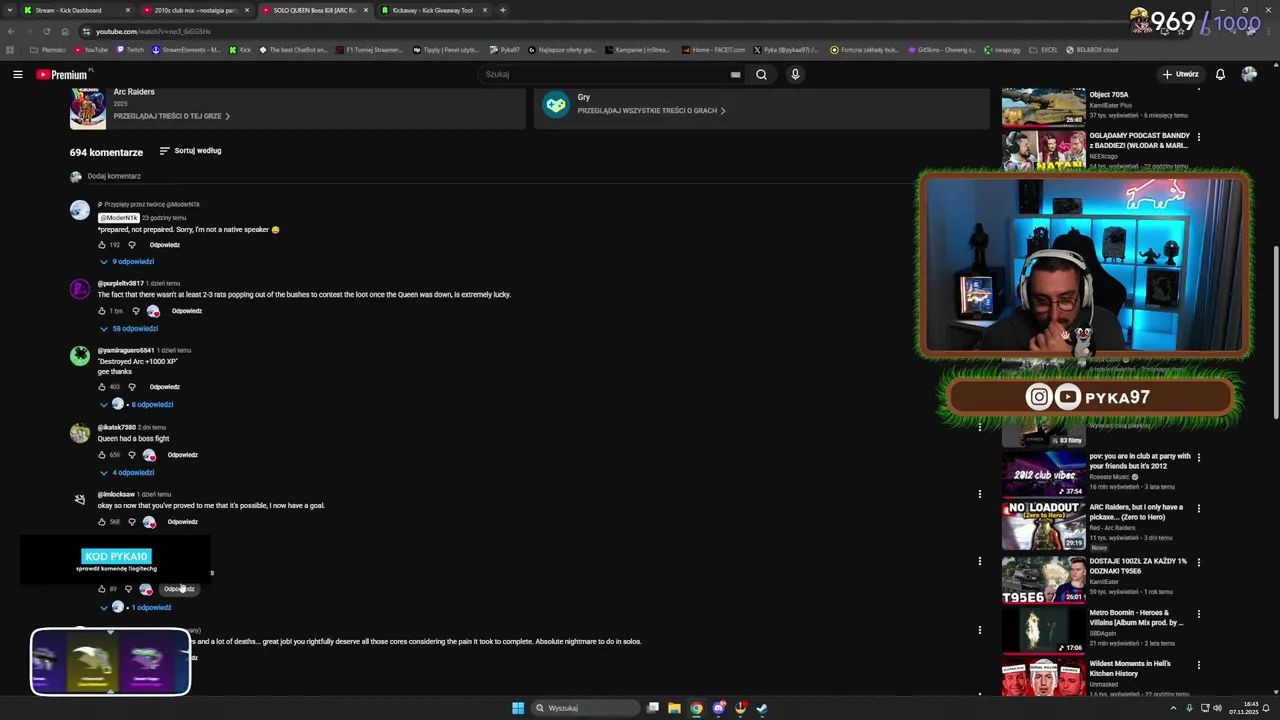Switch to Stream - Kick Dashboard tab
Viewport: 1280px width, 720px height.
76,10
